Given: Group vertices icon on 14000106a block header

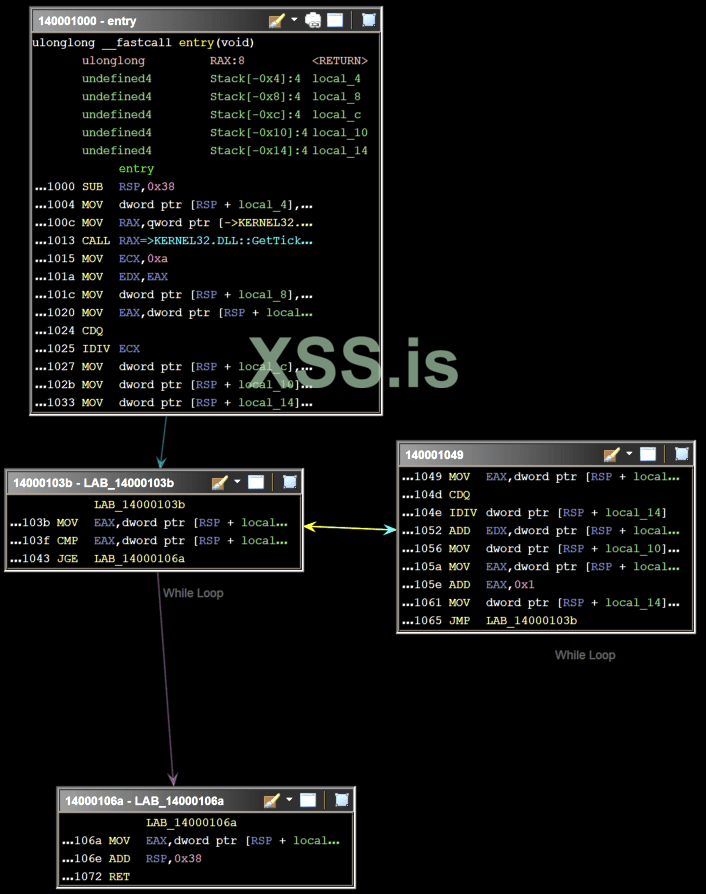Looking at the screenshot, I should pyautogui.click(x=308, y=800).
